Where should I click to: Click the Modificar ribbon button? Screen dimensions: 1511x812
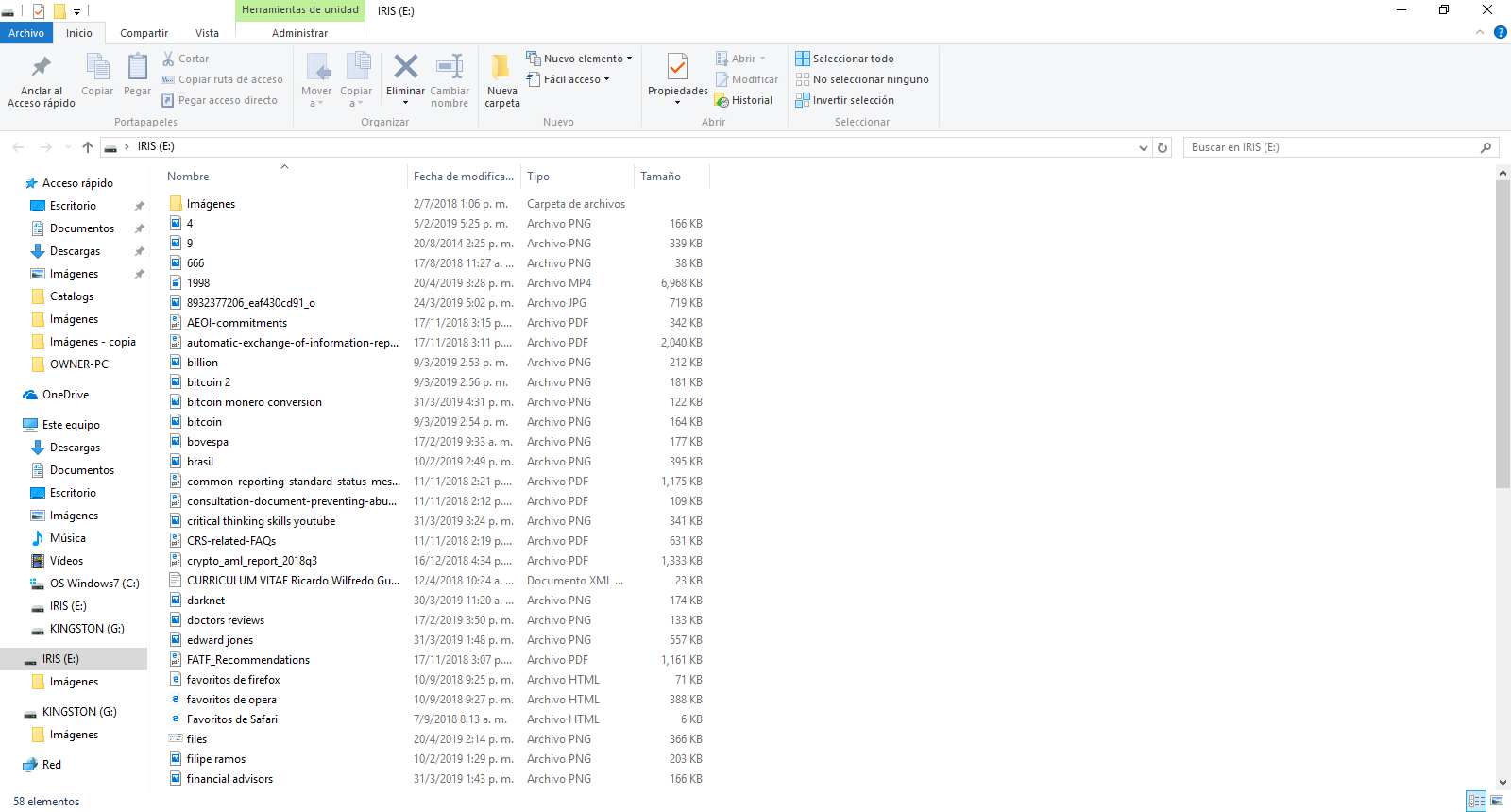click(x=747, y=79)
